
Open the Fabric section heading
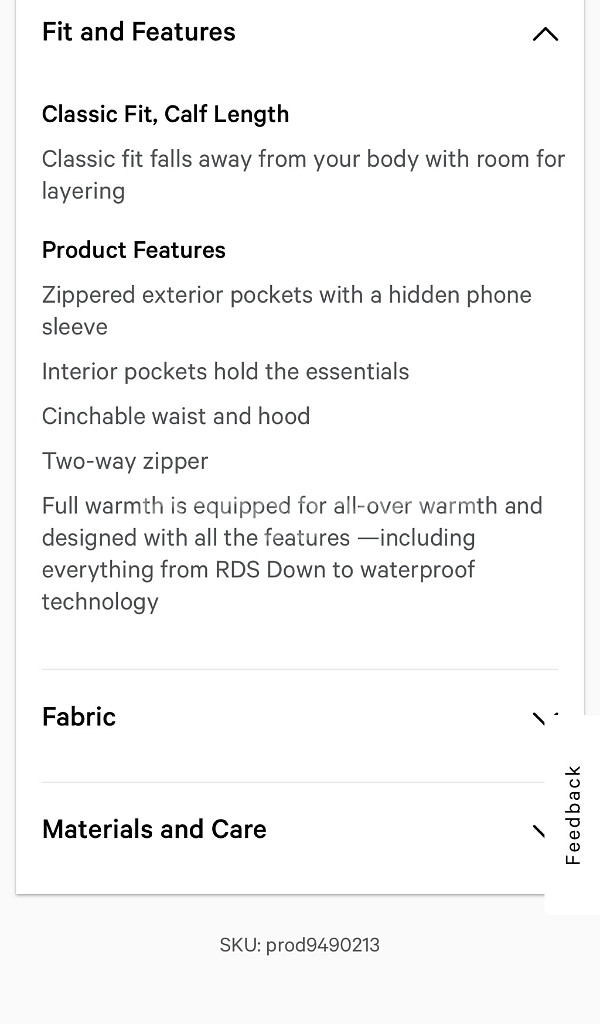click(x=79, y=717)
